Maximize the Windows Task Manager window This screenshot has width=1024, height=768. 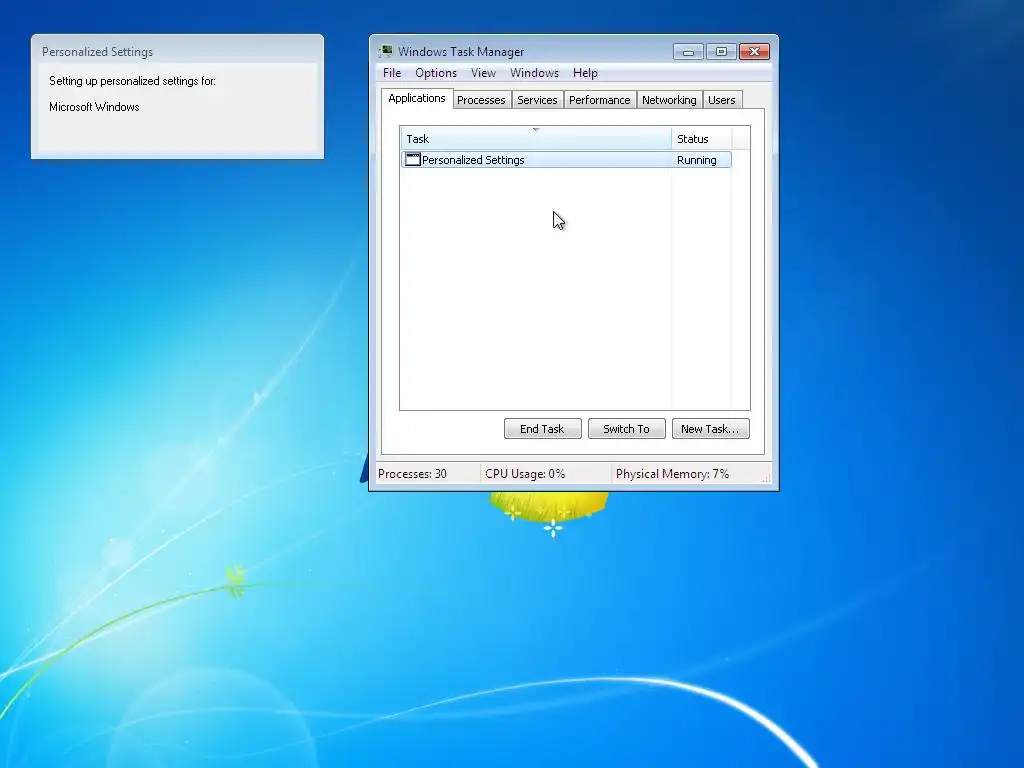tap(721, 52)
